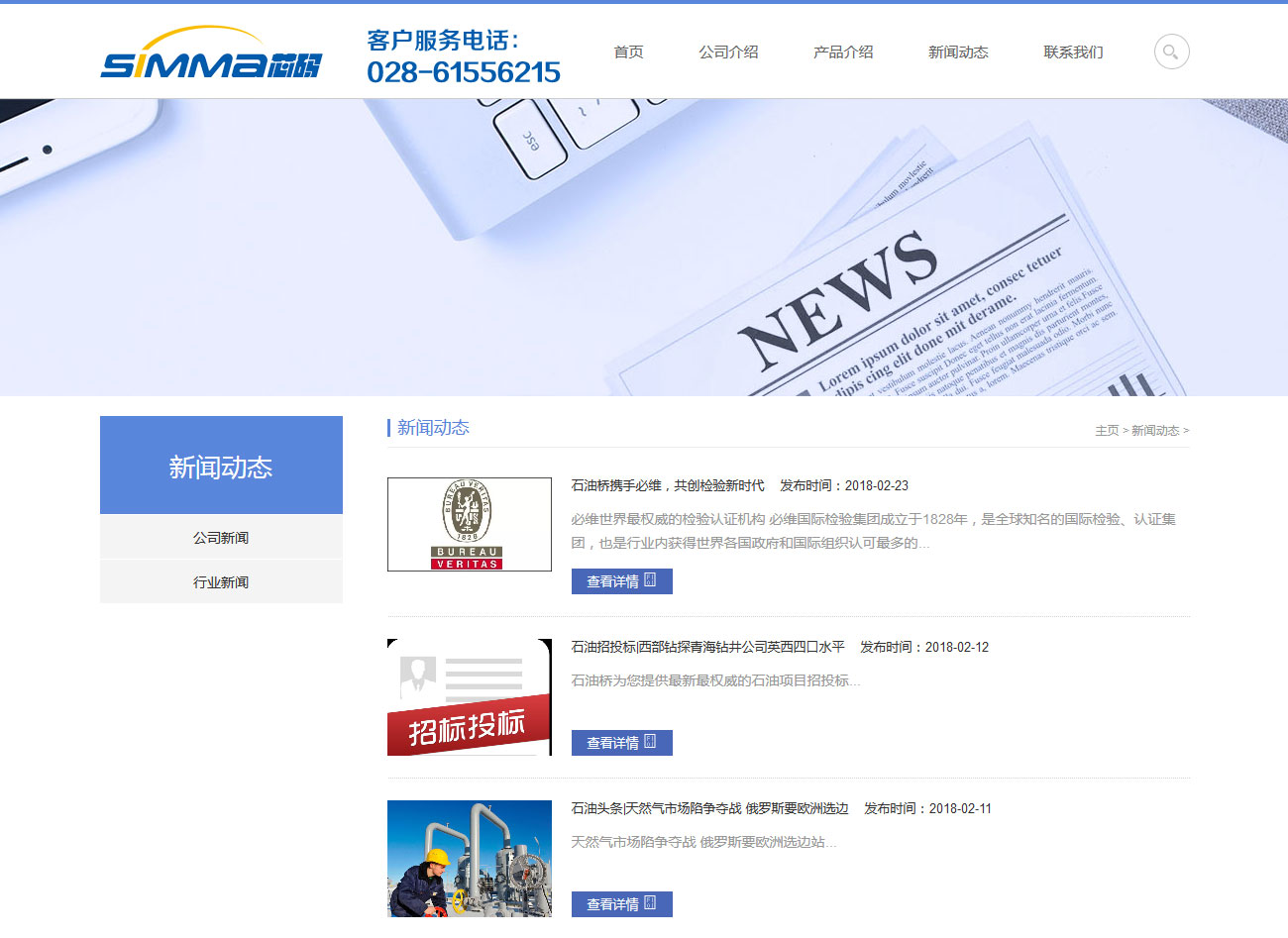Viewport: 1288px width, 938px height.
Task: Click 主页 in the breadcrumb trail
Action: (1107, 431)
